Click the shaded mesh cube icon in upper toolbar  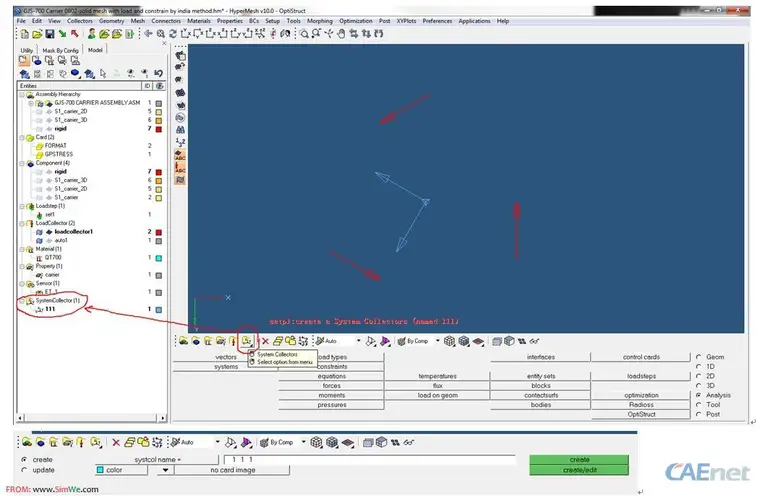coord(464,341)
